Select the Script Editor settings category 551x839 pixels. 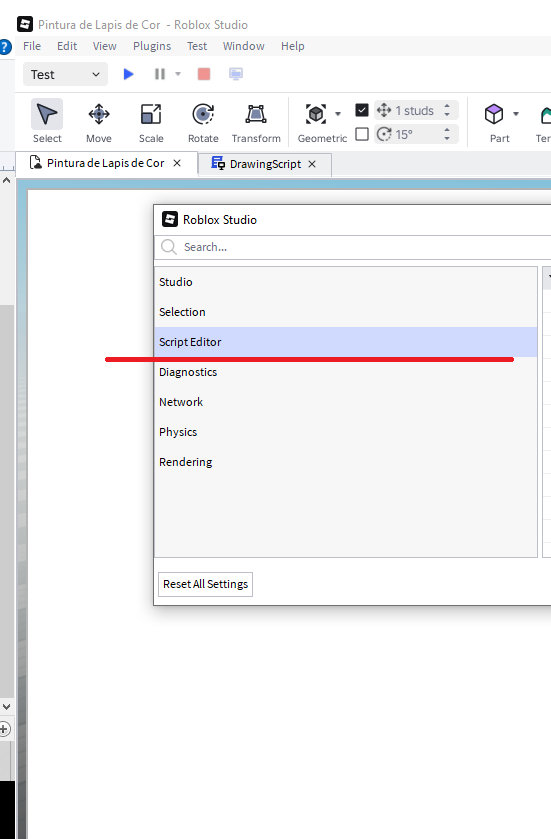pos(346,342)
